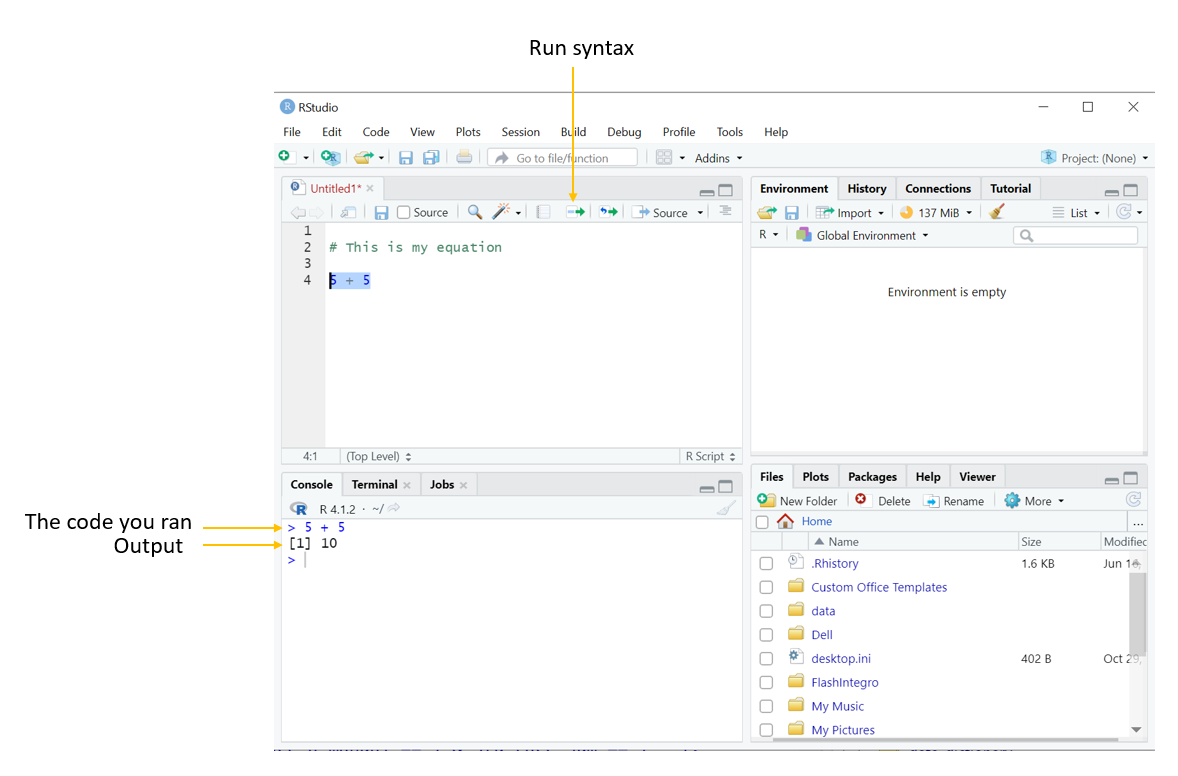Open the Tools menu
The height and width of the screenshot is (776, 1178).
[729, 132]
